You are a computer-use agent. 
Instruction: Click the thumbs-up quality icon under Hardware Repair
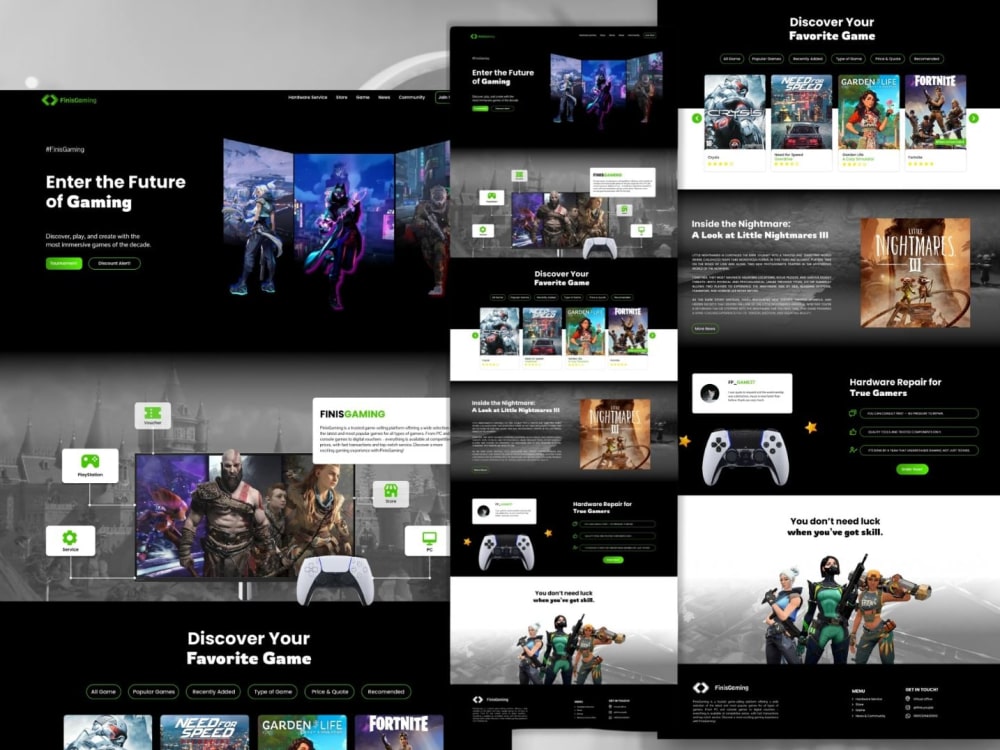[853, 432]
